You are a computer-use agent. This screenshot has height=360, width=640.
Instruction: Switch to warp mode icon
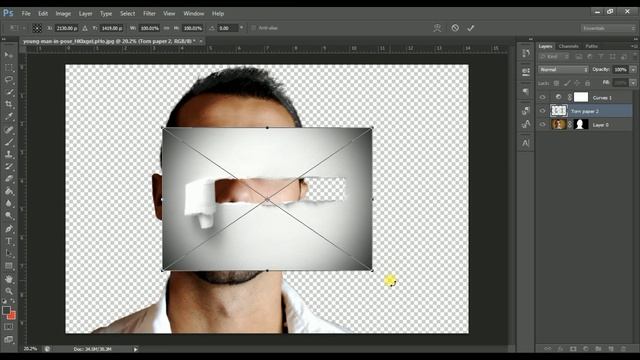click(x=437, y=28)
